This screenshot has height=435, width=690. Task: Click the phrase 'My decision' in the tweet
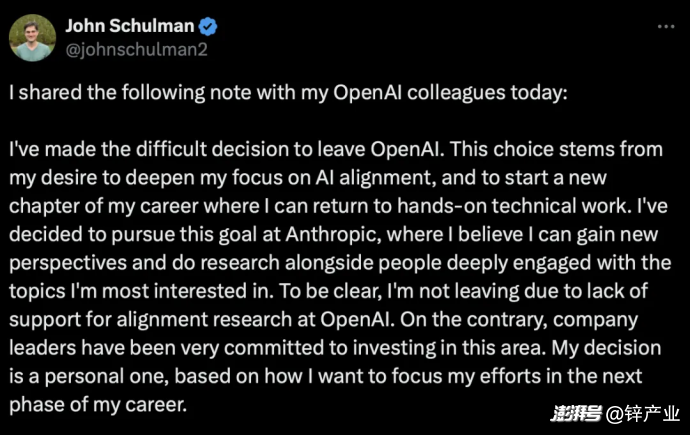click(x=606, y=348)
